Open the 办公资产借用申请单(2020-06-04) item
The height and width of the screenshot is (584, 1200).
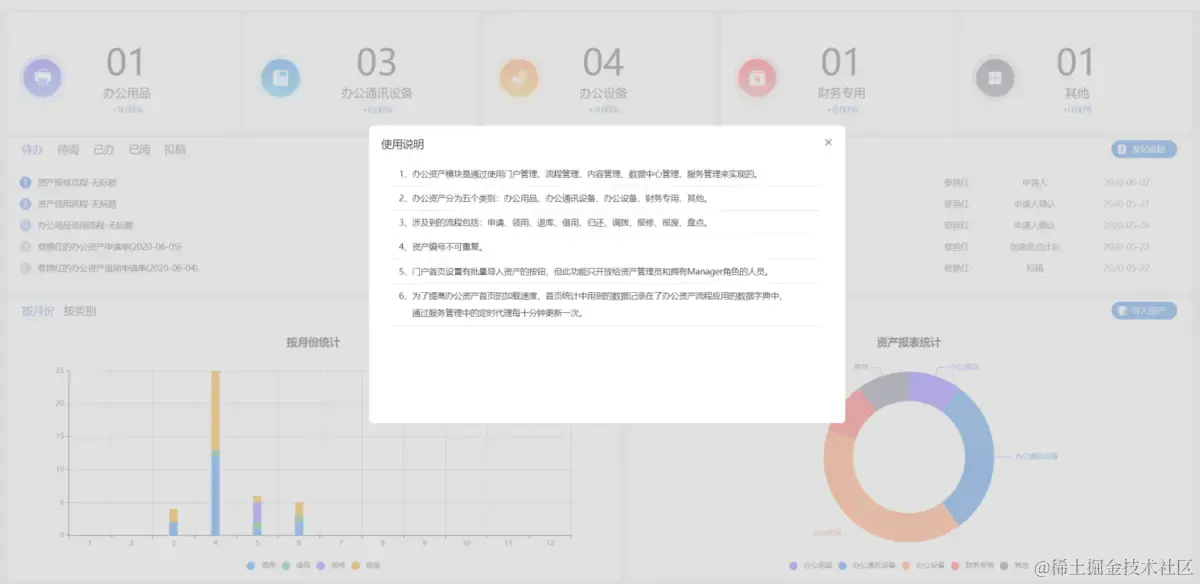[117, 268]
